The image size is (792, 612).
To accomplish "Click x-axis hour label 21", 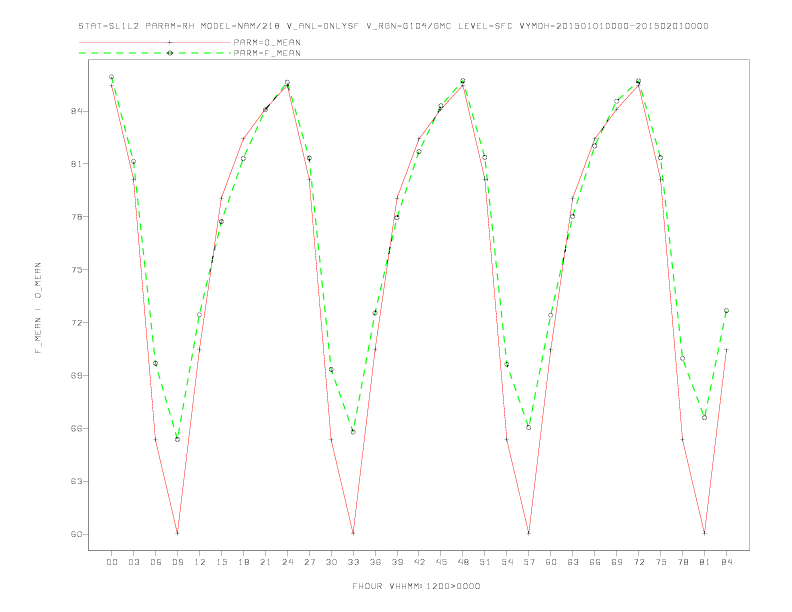I will [265, 562].
